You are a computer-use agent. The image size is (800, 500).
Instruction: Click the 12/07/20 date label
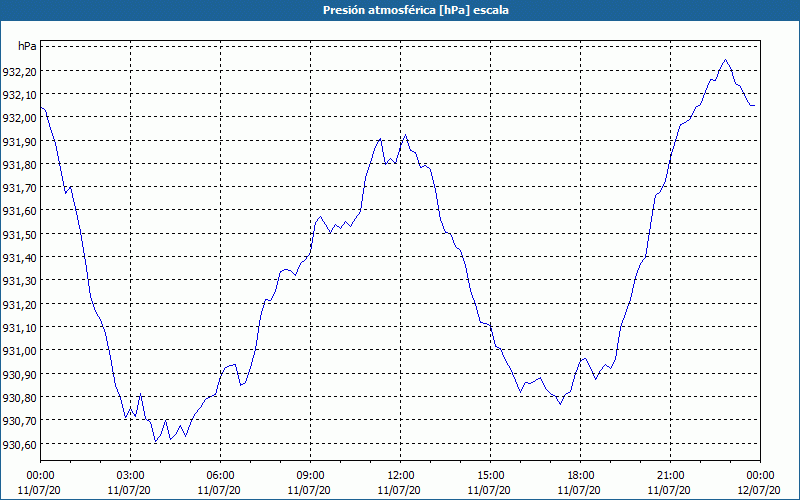coord(759,490)
